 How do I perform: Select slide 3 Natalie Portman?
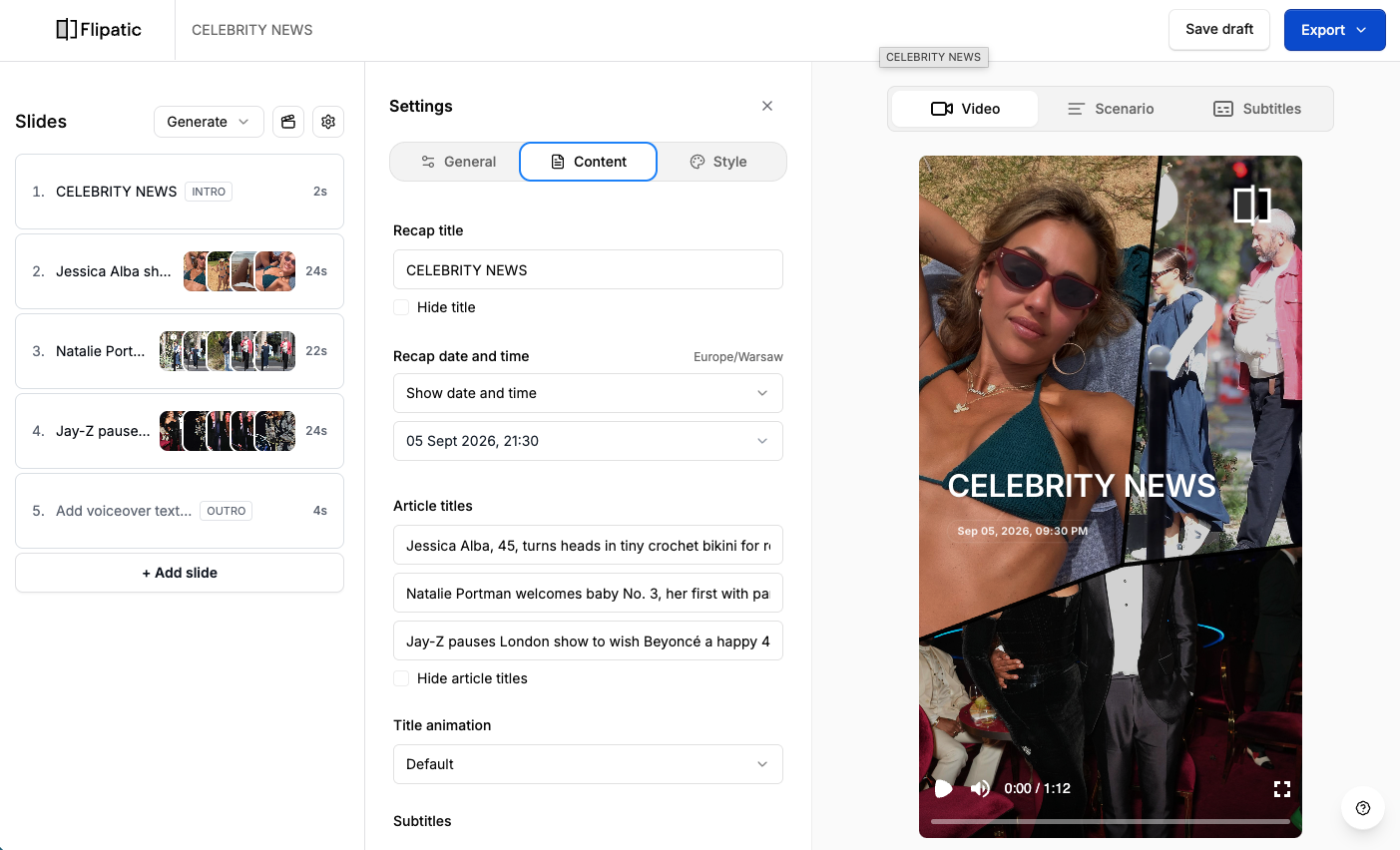[180, 351]
